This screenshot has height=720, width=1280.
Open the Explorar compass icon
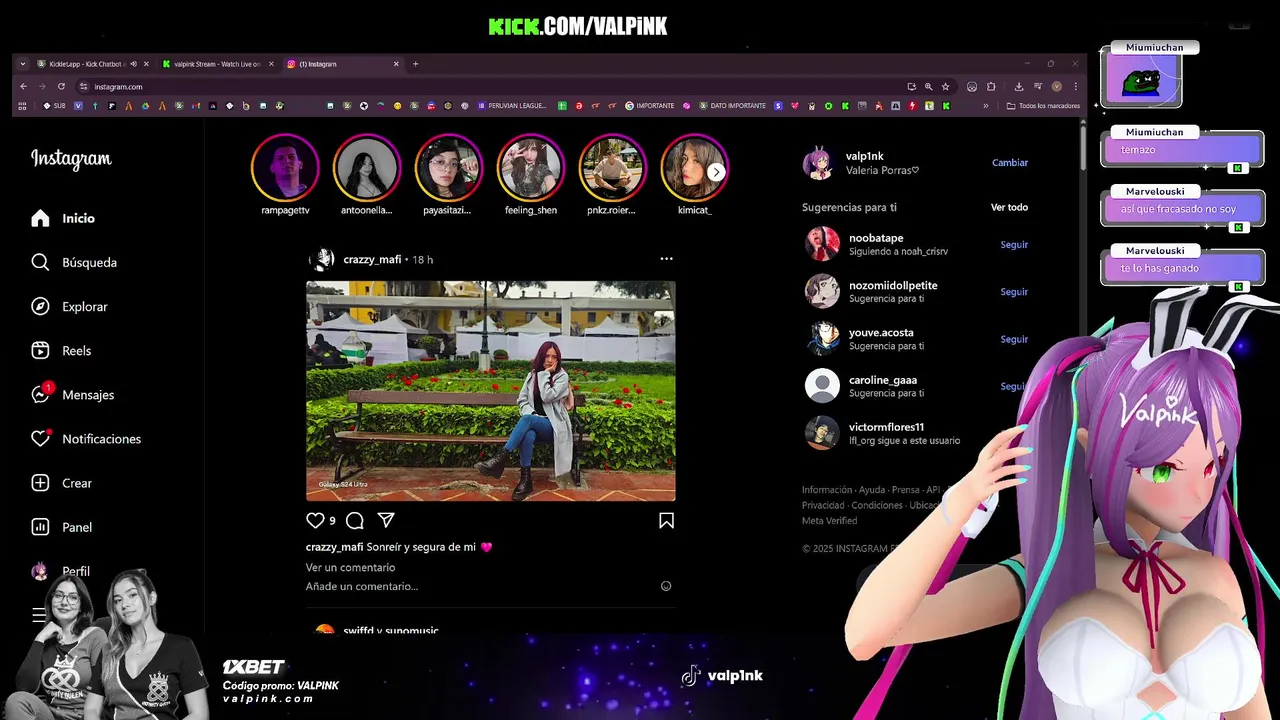40,306
